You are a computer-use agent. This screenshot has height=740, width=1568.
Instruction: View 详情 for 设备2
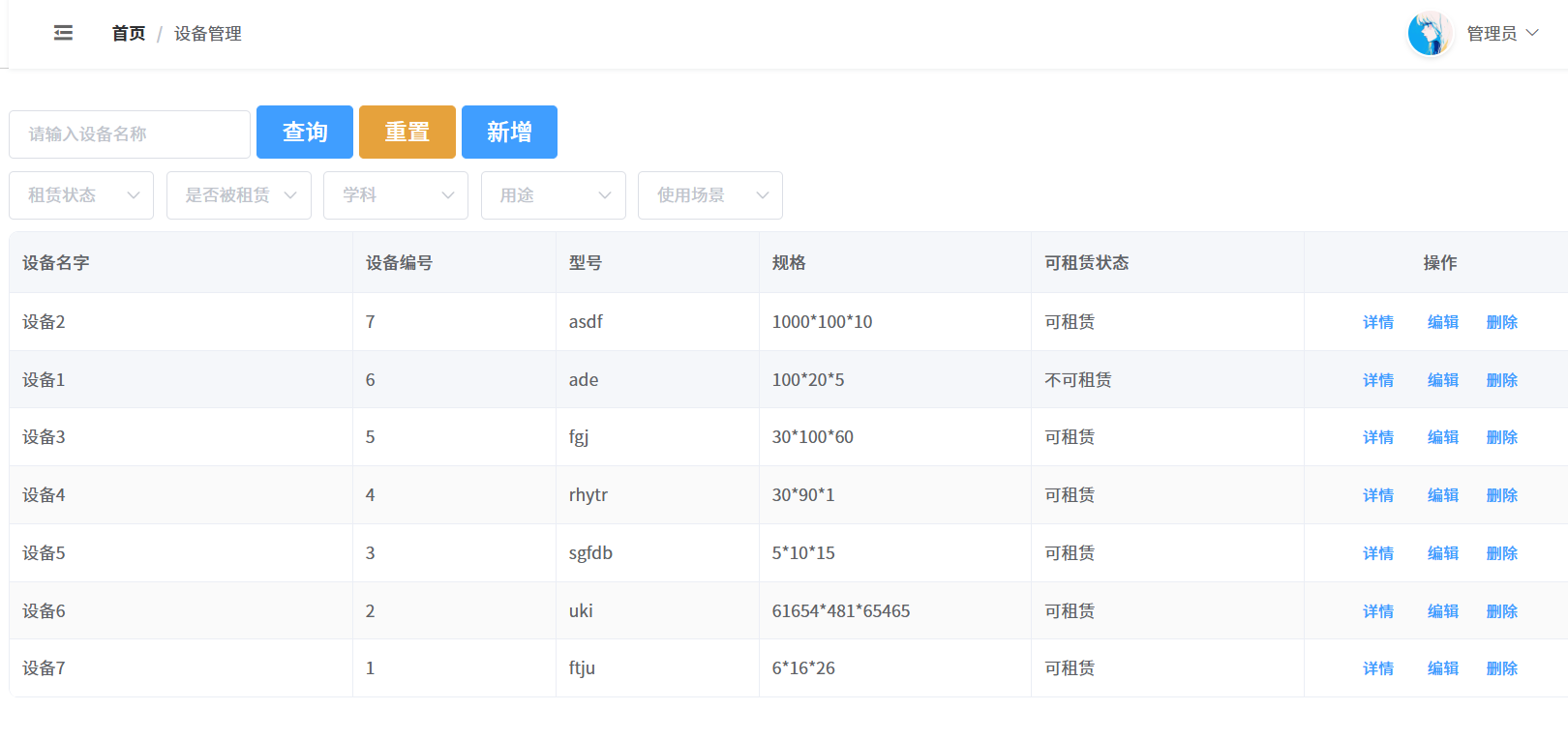1378,322
